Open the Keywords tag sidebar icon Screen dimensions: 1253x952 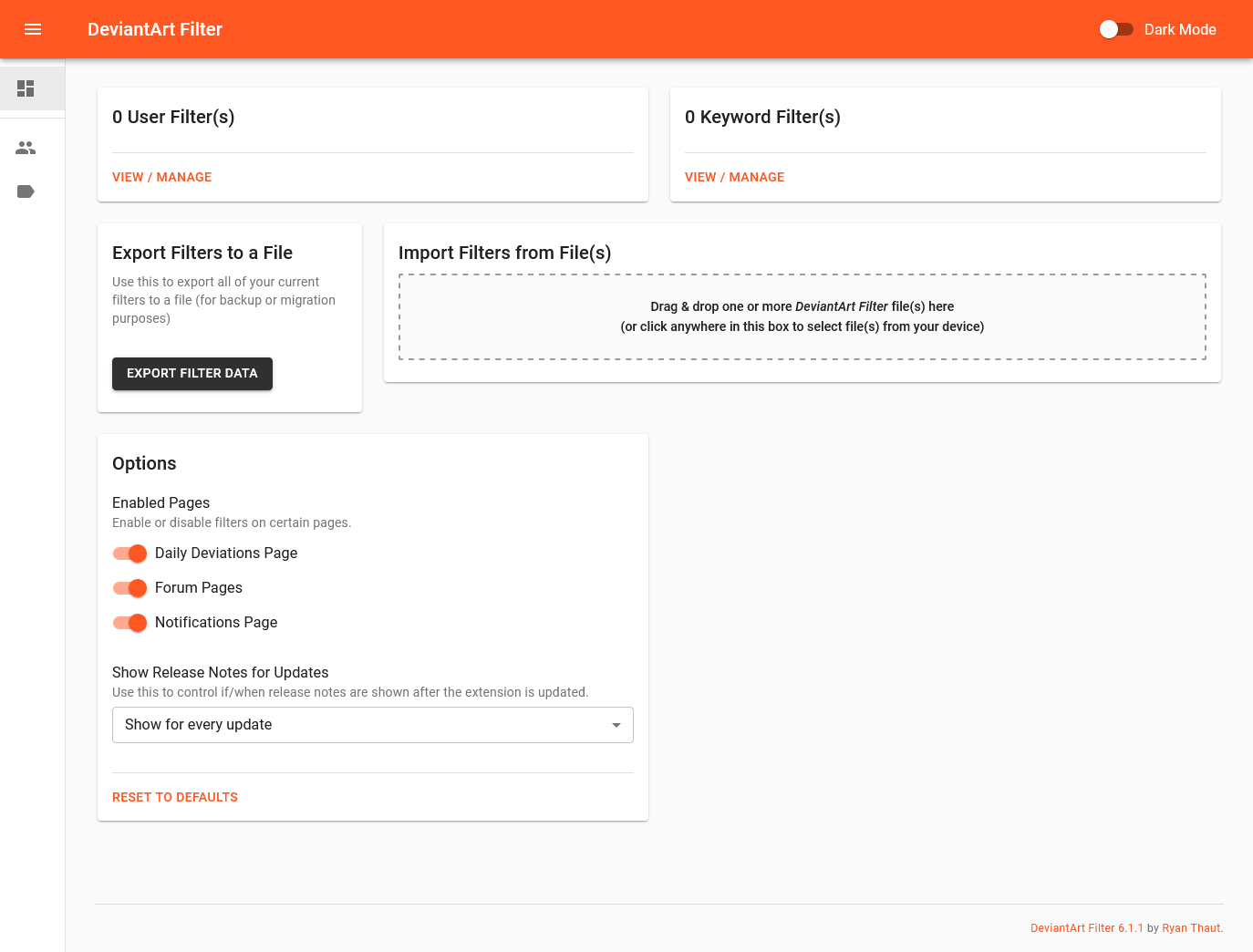(x=26, y=191)
